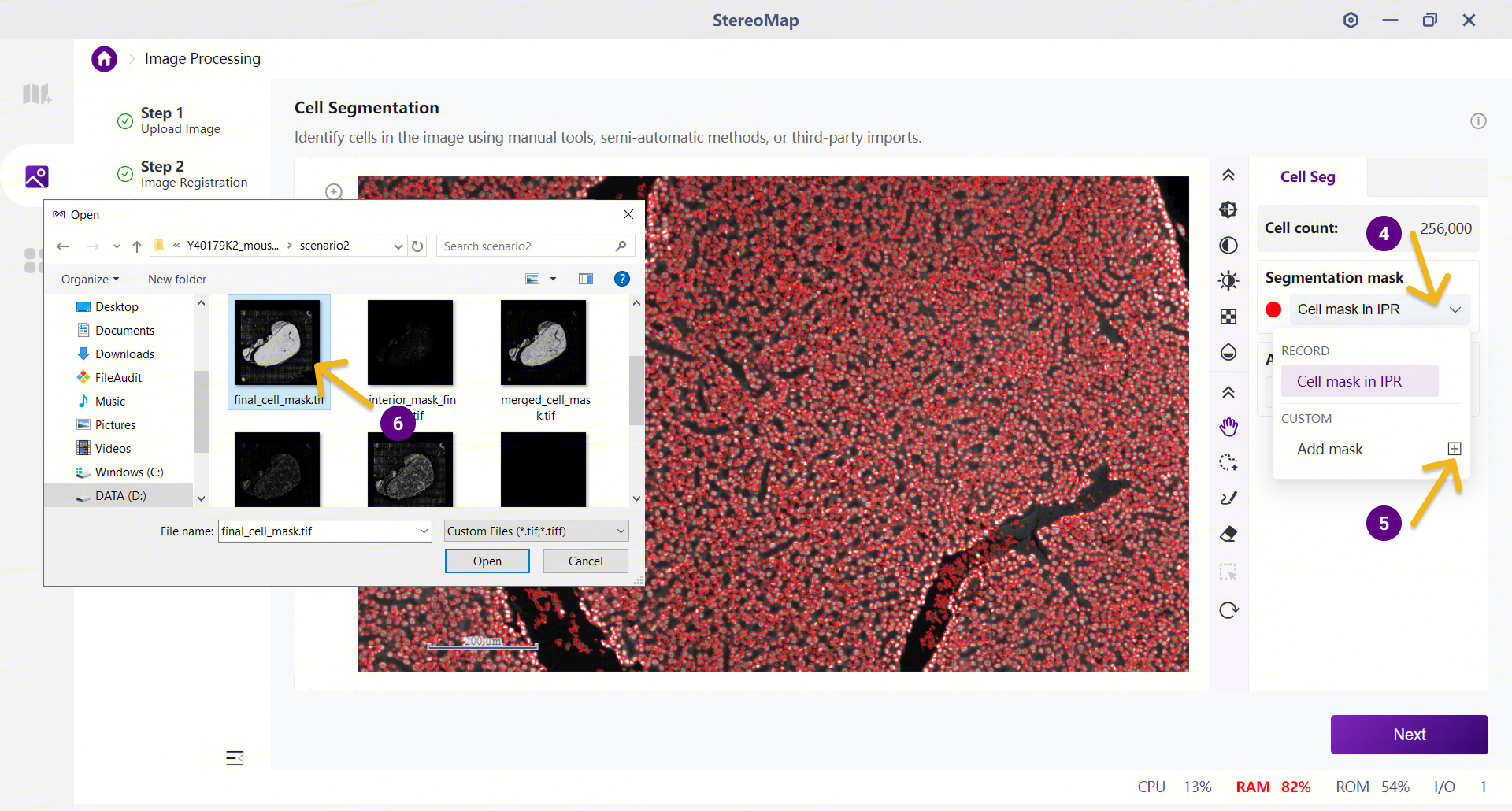Open the brightness adjustment icon
Image resolution: width=1512 pixels, height=811 pixels.
pyautogui.click(x=1228, y=281)
